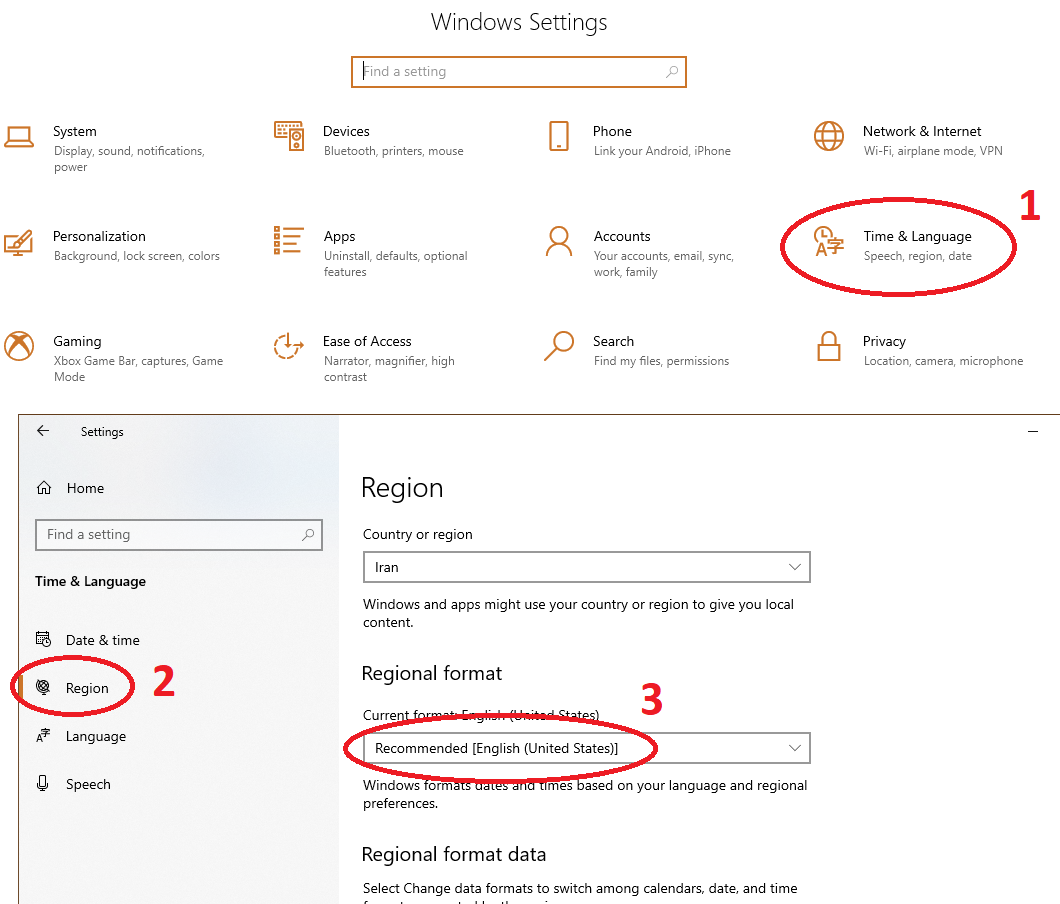Screen dimensions: 1060x904
Task: Select Region in the sidebar
Action: pos(87,688)
